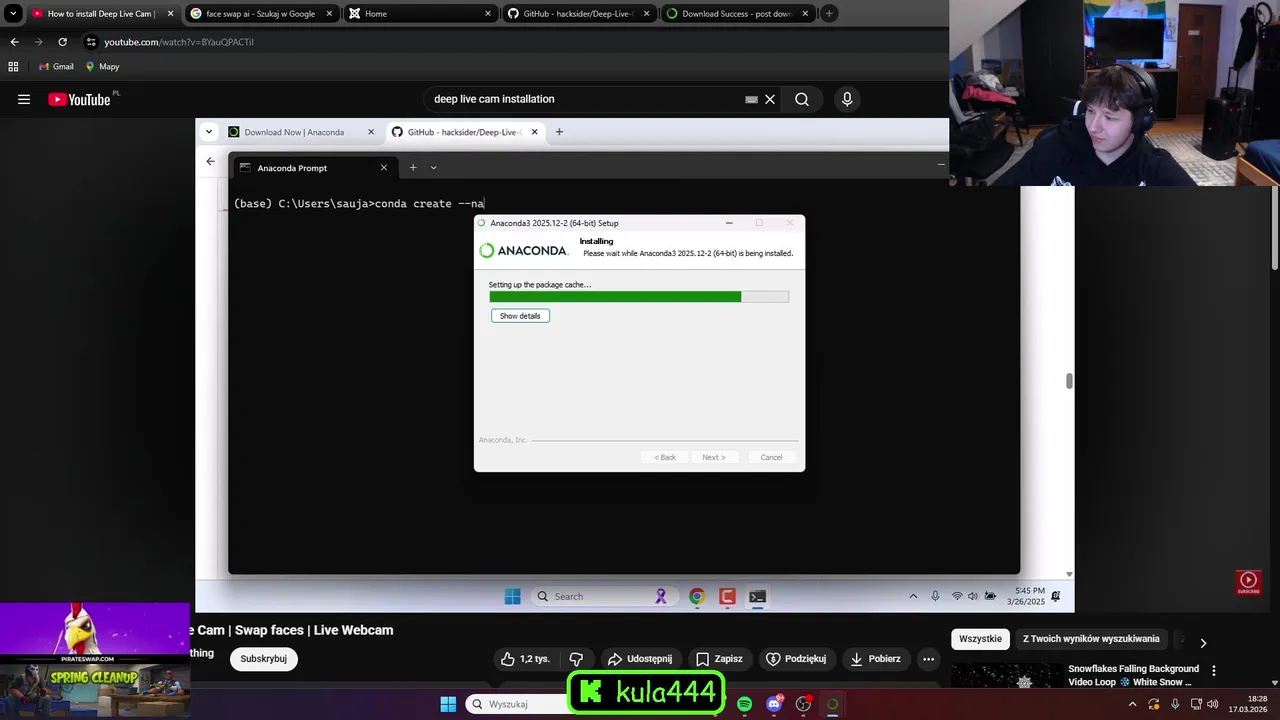Click the Anaconda installation progress bar

pos(639,297)
